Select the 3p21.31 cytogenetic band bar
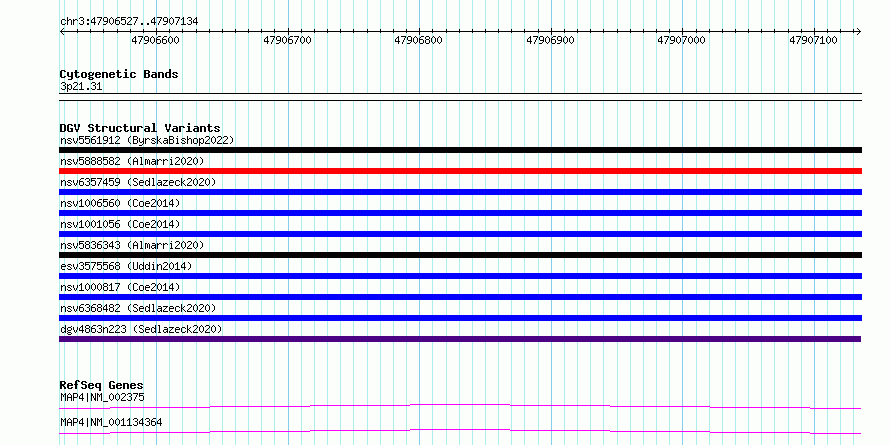 pyautogui.click(x=460, y=97)
